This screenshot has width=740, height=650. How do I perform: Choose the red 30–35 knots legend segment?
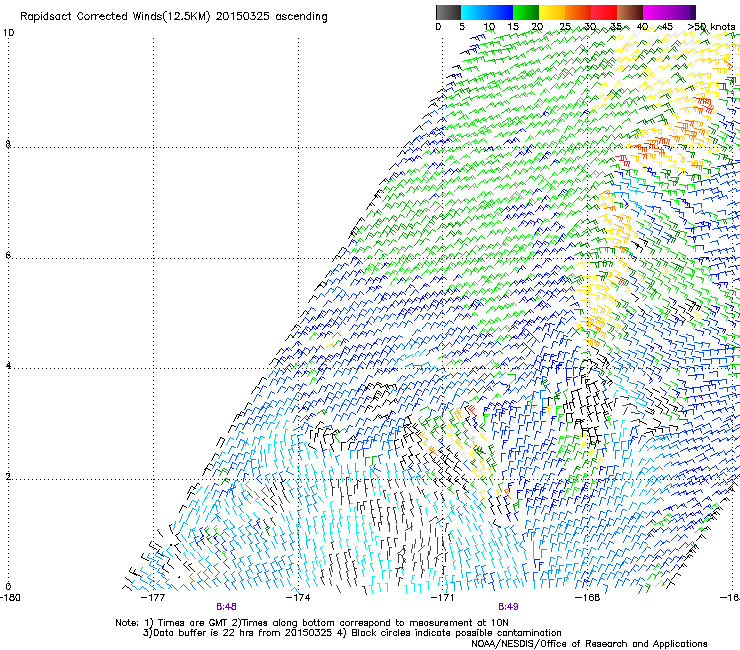[604, 12]
